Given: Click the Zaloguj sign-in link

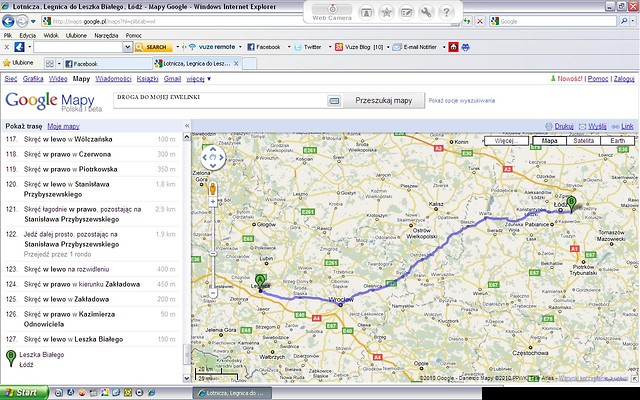Looking at the screenshot, I should (x=624, y=79).
